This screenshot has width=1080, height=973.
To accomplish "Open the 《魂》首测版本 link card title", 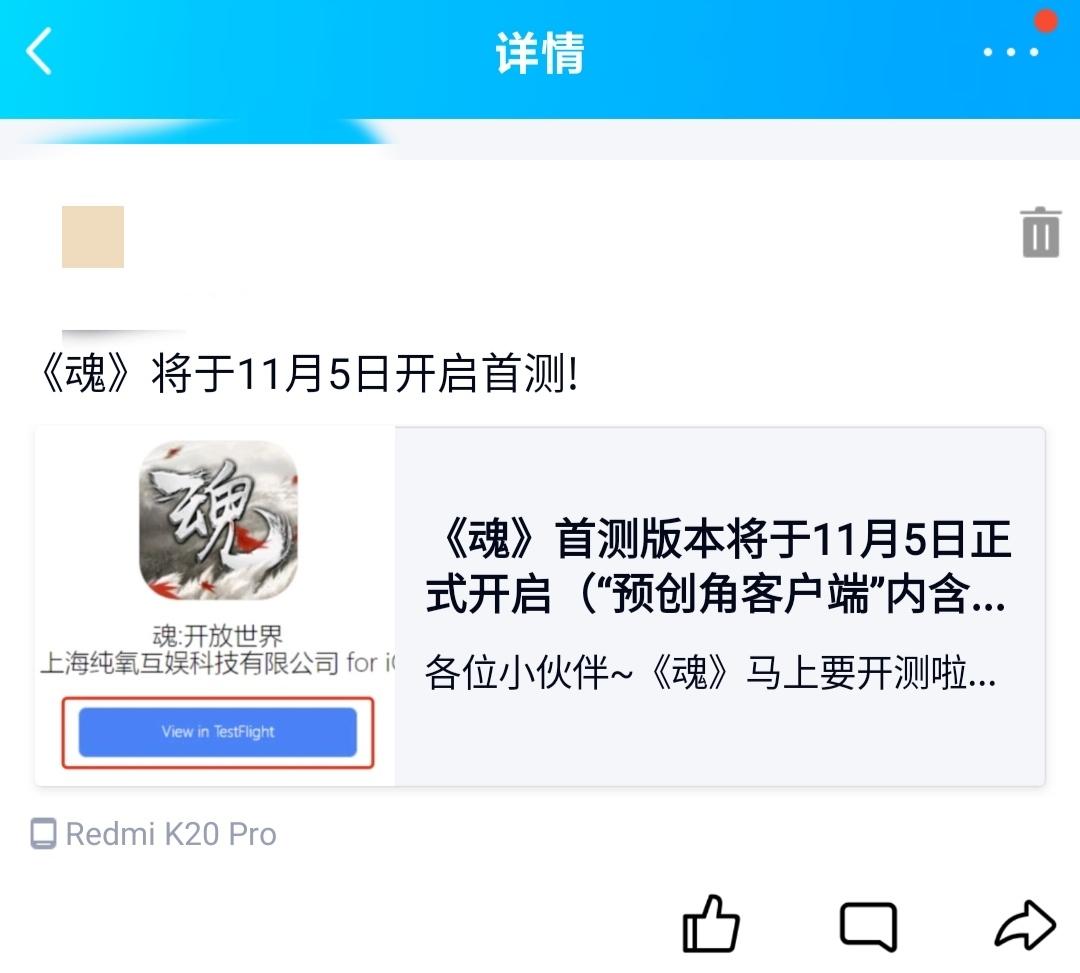I will pyautogui.click(x=718, y=567).
